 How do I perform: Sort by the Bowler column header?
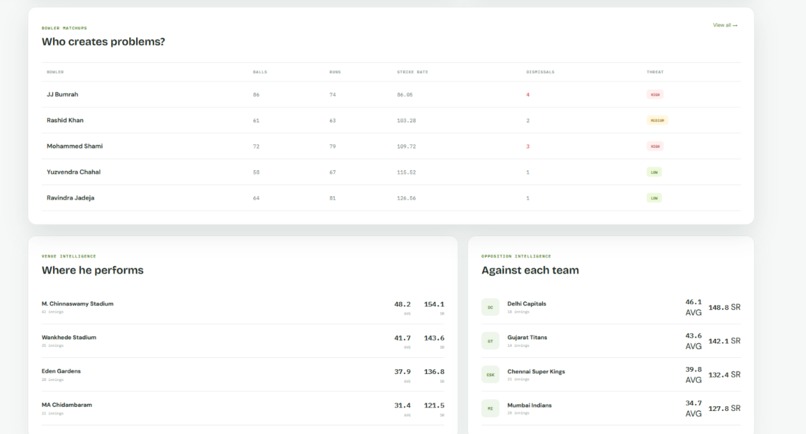tap(55, 72)
